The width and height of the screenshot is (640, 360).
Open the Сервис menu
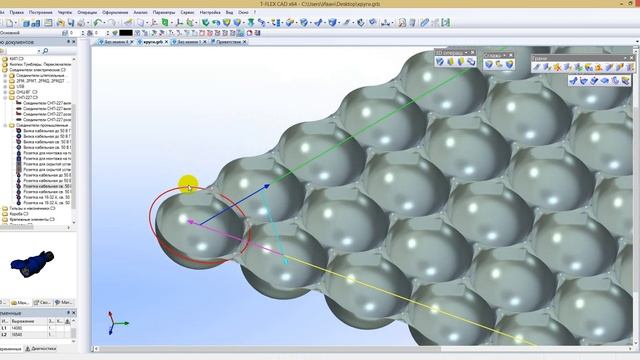tap(187, 13)
